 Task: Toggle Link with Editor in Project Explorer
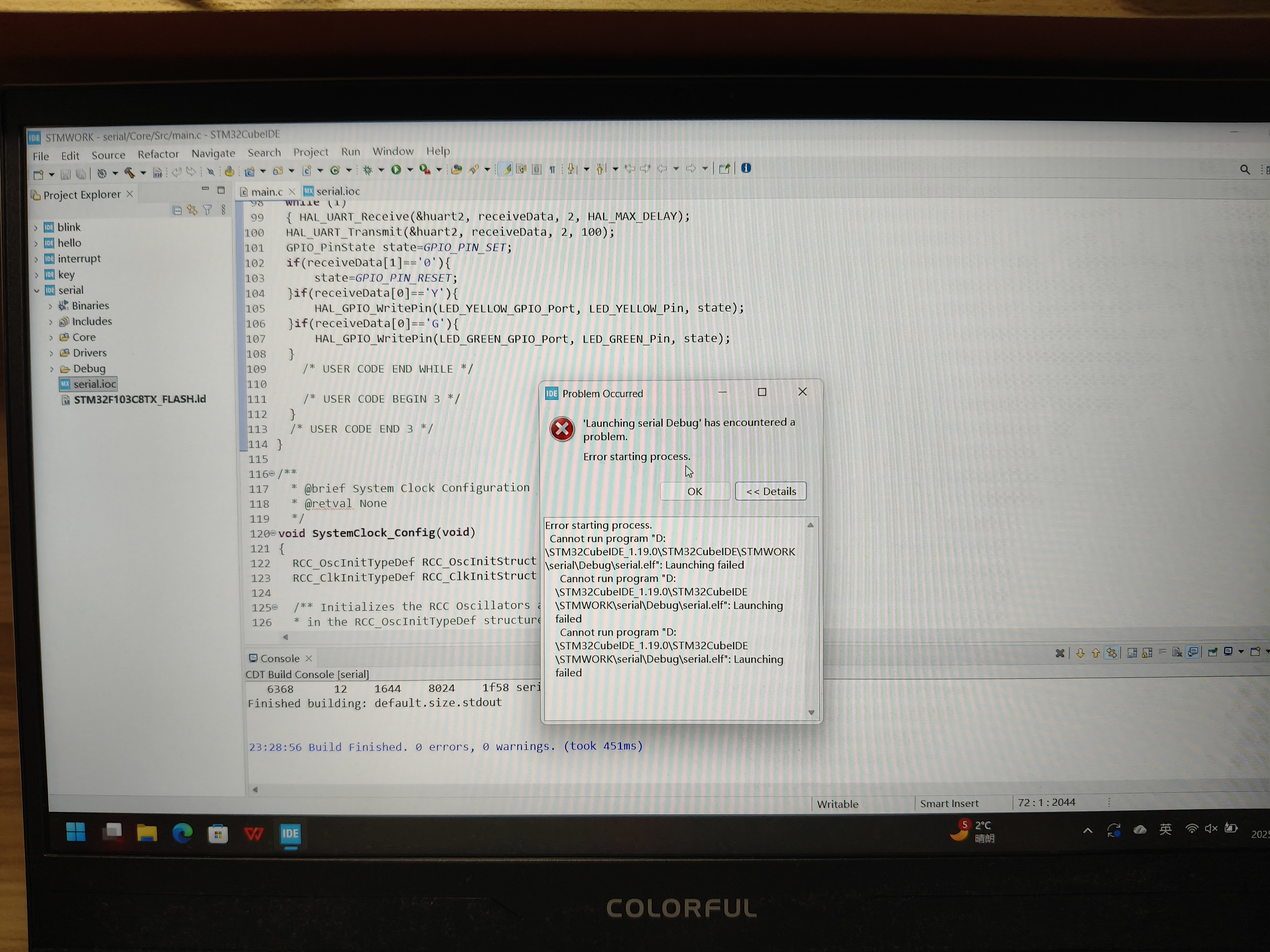click(x=192, y=211)
